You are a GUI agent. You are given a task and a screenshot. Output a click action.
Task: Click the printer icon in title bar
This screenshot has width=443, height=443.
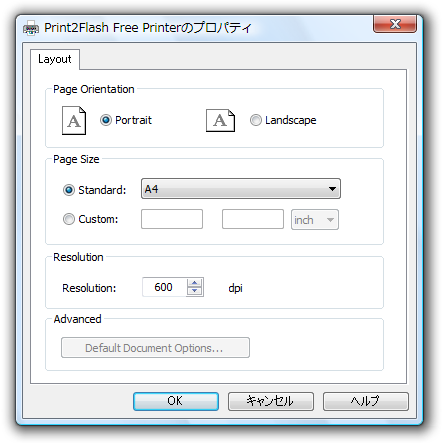31,28
